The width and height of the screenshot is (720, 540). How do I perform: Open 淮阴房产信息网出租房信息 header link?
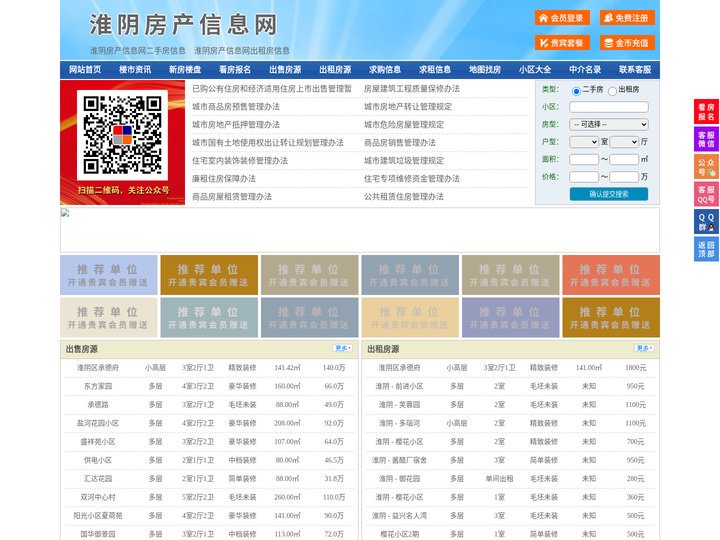pos(242,51)
